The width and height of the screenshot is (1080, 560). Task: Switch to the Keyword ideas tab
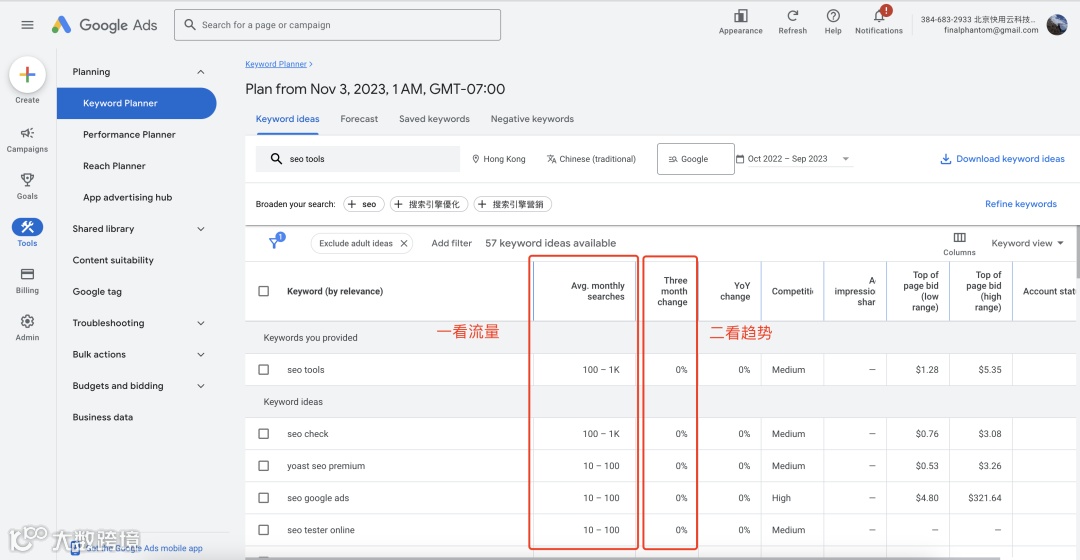pos(287,119)
